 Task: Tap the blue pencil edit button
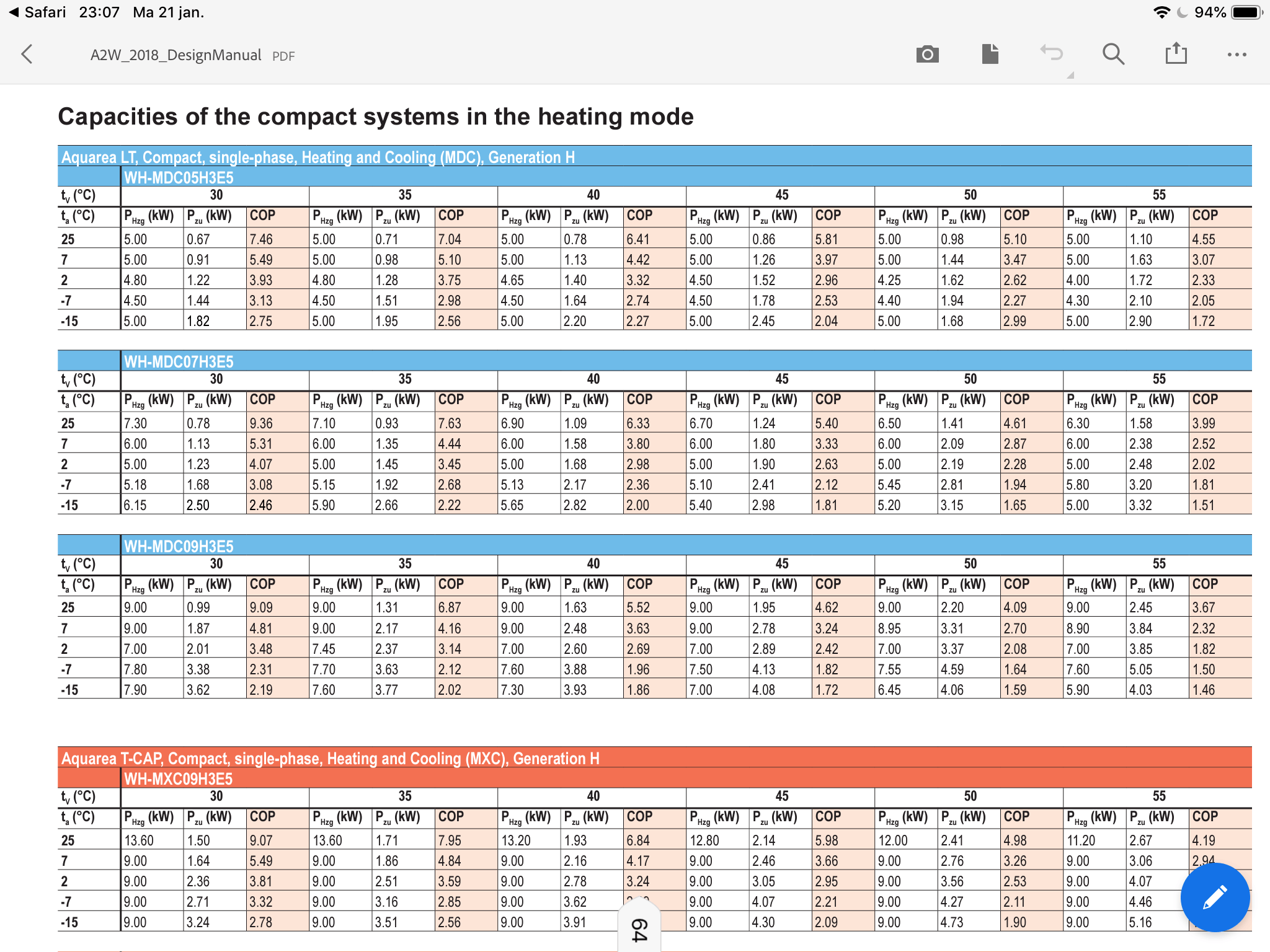tap(1214, 897)
